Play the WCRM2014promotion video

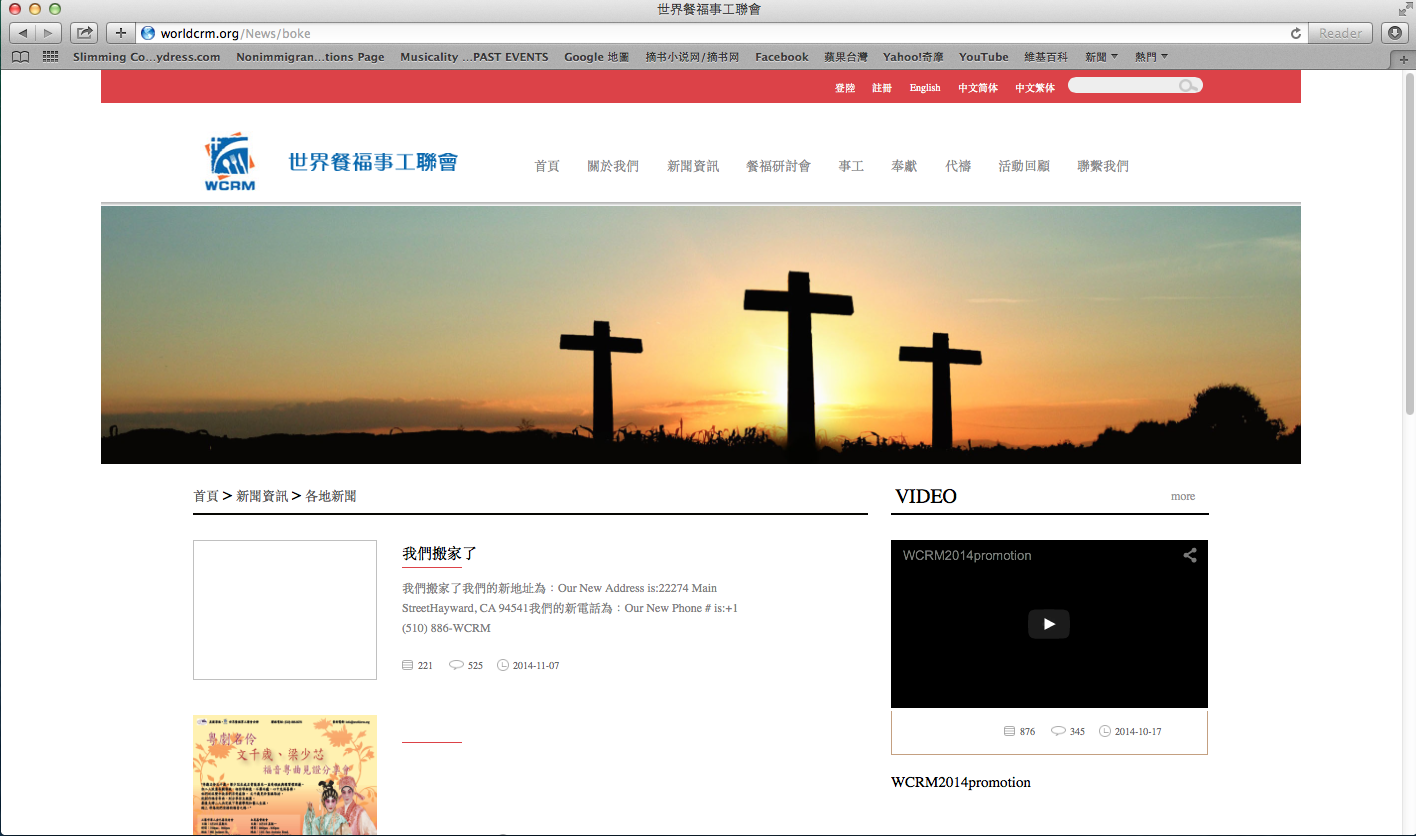pos(1049,624)
